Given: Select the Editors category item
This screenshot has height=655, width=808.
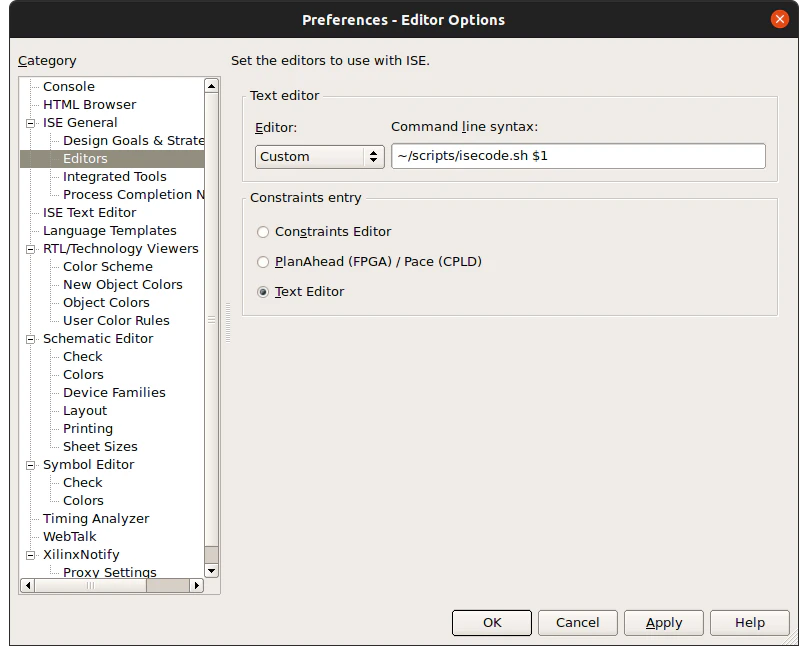Looking at the screenshot, I should point(86,159).
